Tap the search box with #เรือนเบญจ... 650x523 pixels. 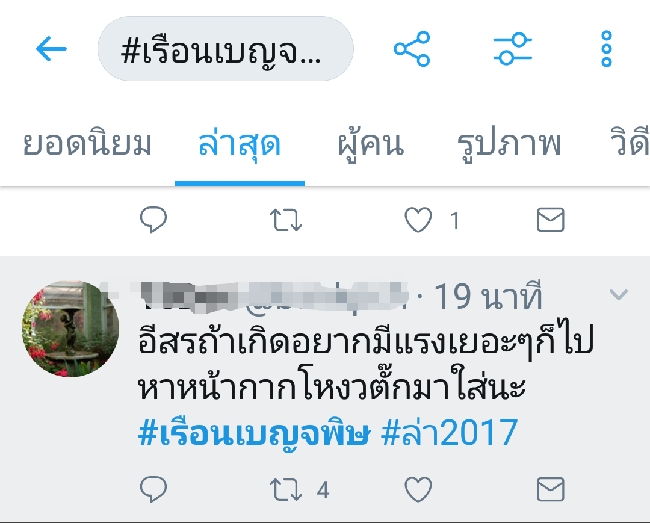pyautogui.click(x=226, y=49)
